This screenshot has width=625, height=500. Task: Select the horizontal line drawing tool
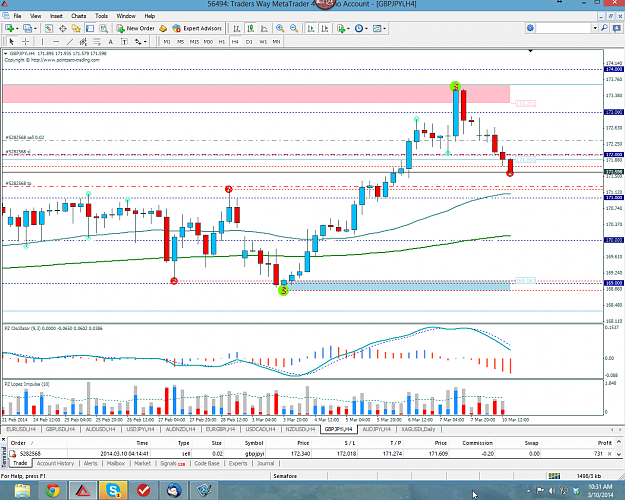[56, 41]
